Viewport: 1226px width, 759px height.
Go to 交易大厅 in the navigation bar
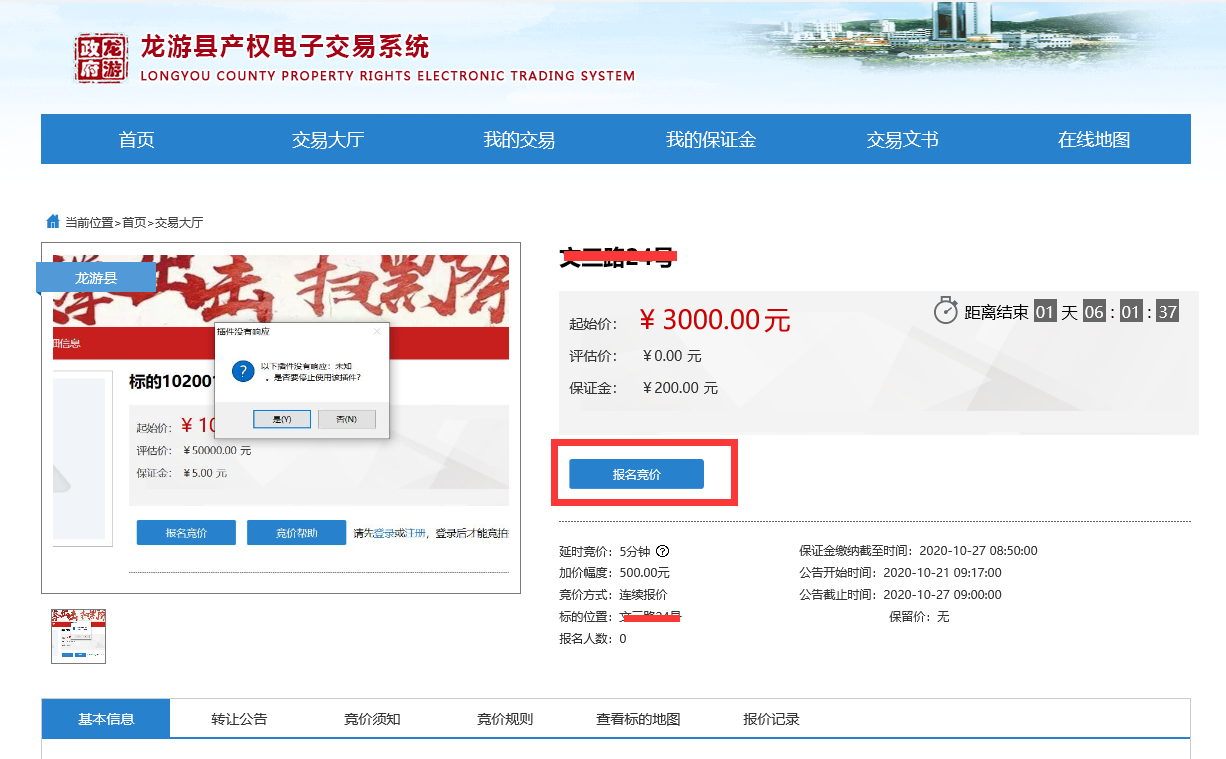click(327, 140)
